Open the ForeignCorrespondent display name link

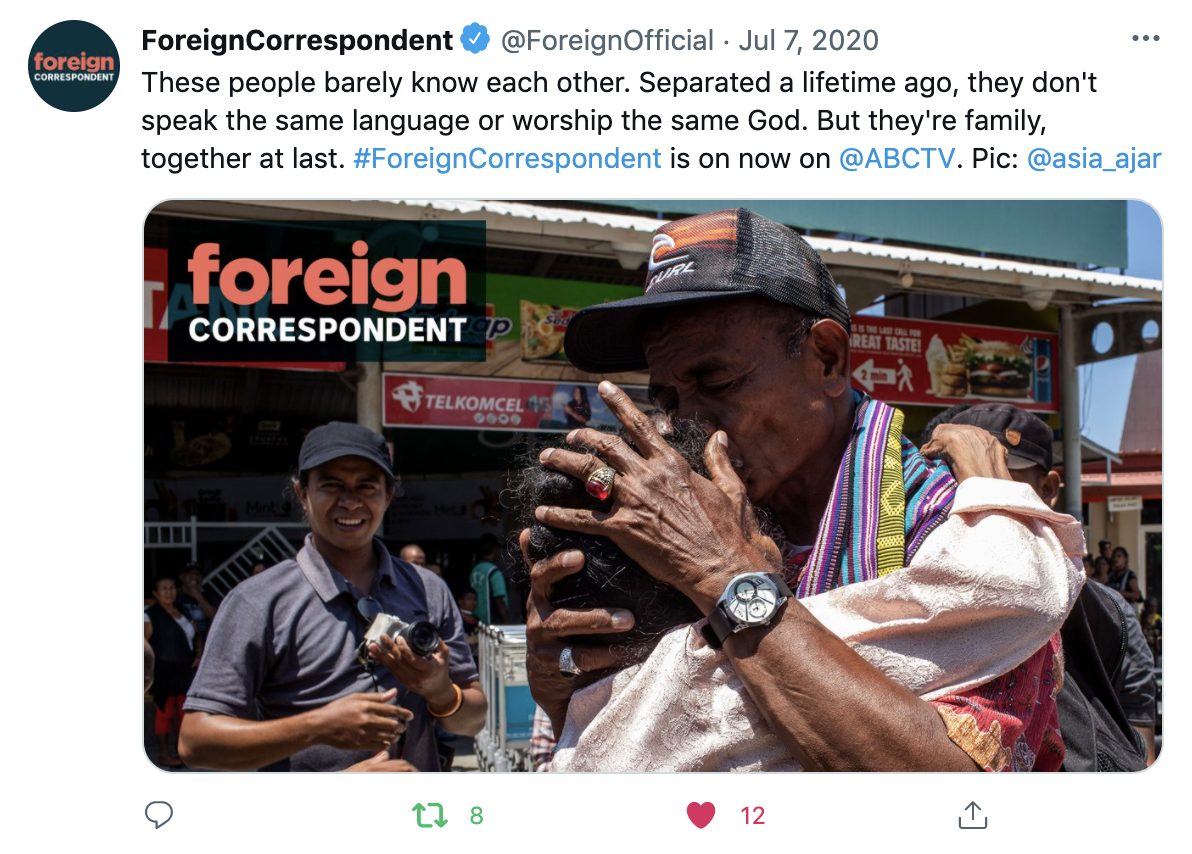pyautogui.click(x=297, y=40)
